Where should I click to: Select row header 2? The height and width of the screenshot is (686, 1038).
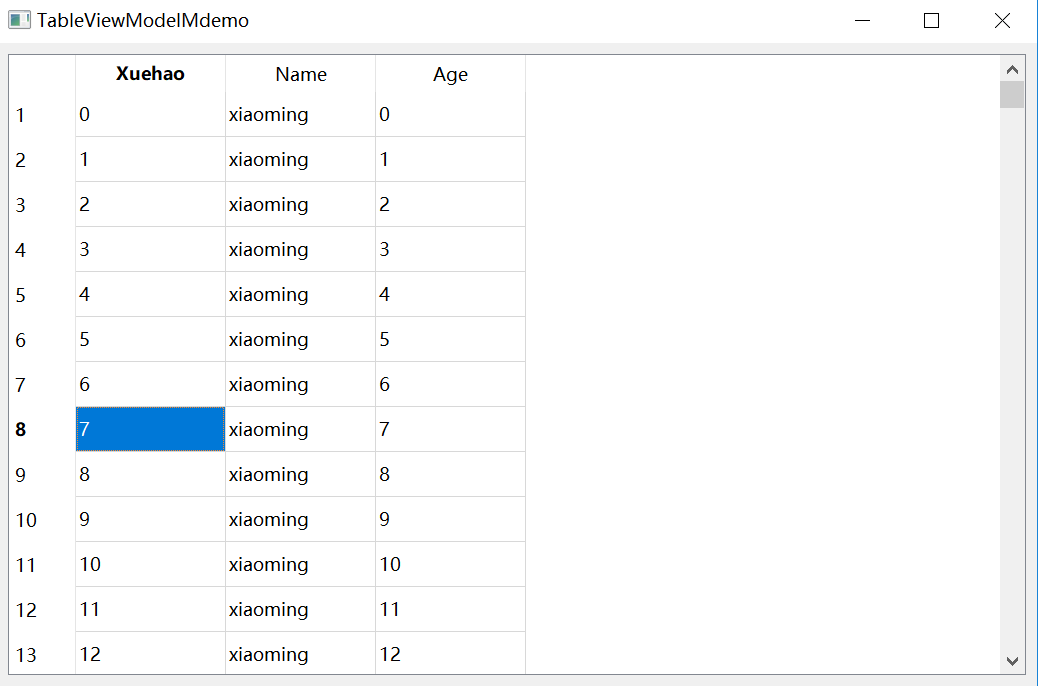tap(42, 160)
